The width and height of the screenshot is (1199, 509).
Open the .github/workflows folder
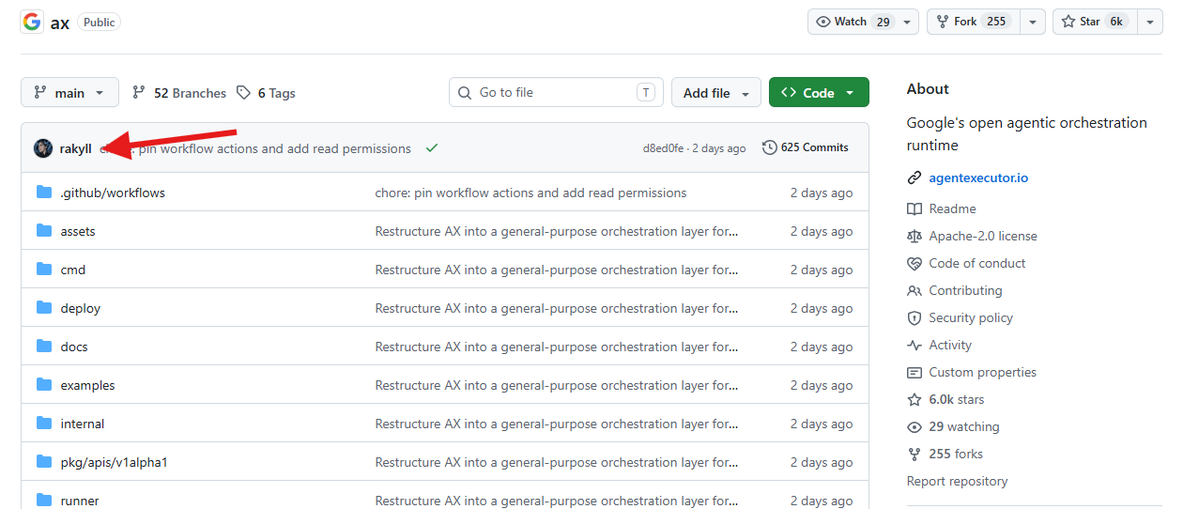pyautogui.click(x=112, y=193)
